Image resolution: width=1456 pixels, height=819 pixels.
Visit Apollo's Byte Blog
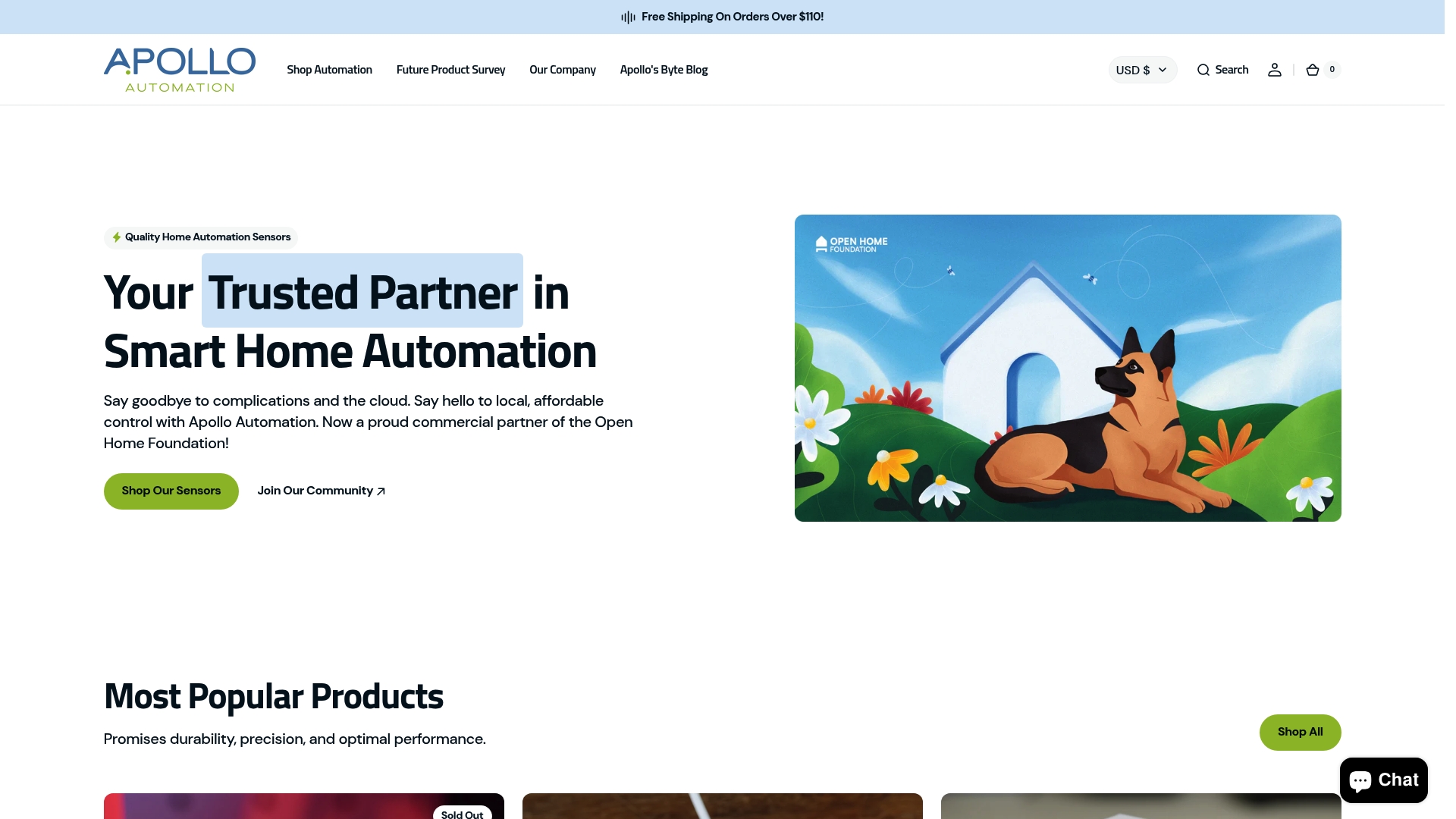pyautogui.click(x=664, y=70)
